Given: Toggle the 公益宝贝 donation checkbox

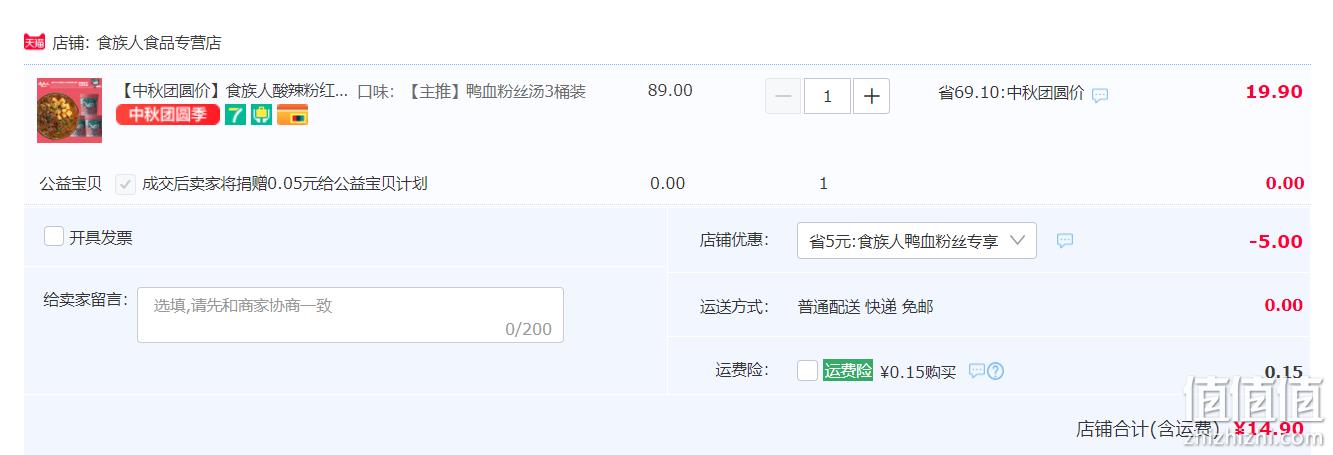Looking at the screenshot, I should [x=126, y=184].
